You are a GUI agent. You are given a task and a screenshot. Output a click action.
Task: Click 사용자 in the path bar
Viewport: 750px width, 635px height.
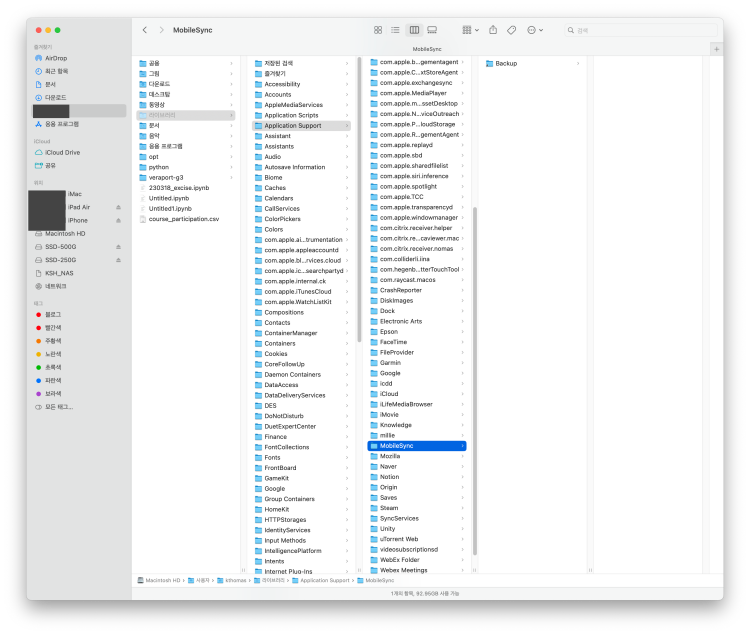point(199,580)
